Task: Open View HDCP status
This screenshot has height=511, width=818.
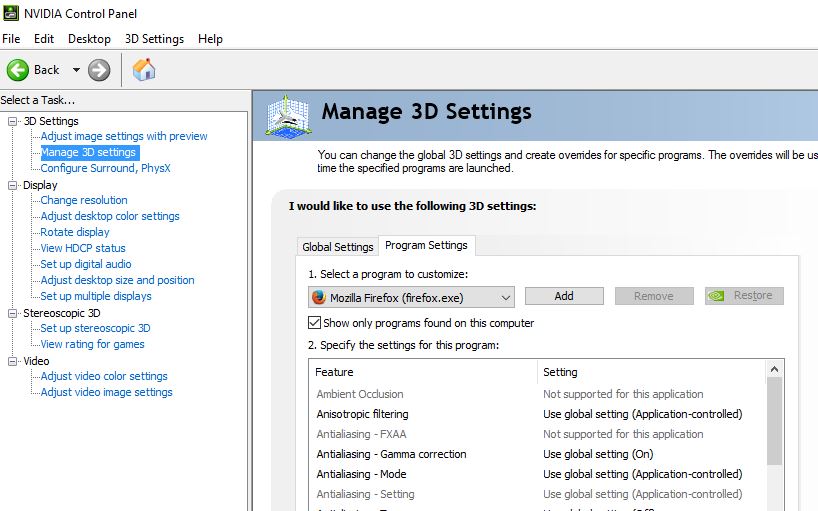Action: [83, 248]
